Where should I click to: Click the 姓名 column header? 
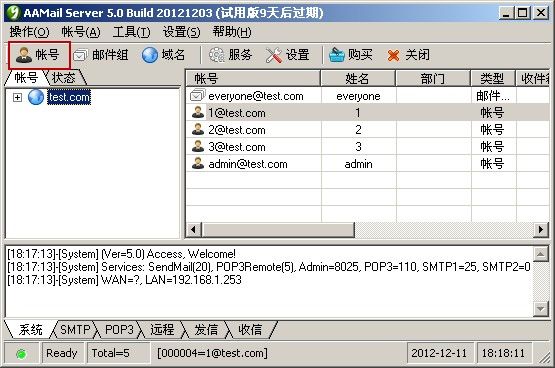(357, 78)
